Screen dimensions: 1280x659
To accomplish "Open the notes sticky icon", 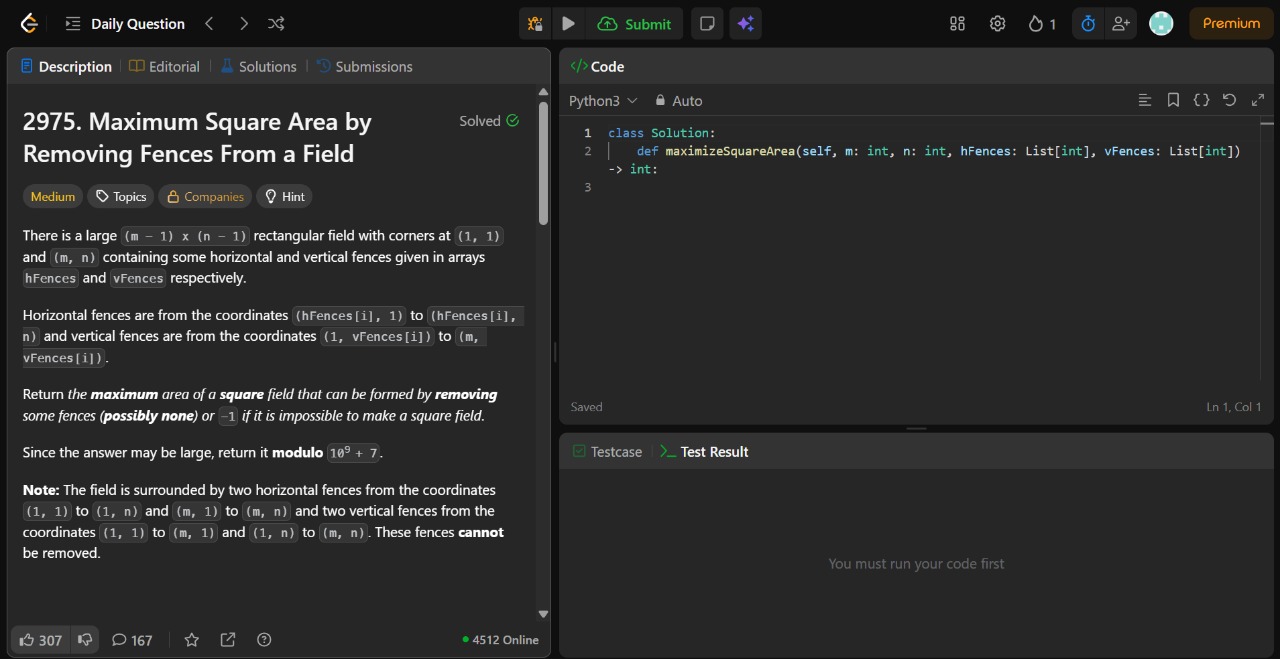I will coord(707,24).
